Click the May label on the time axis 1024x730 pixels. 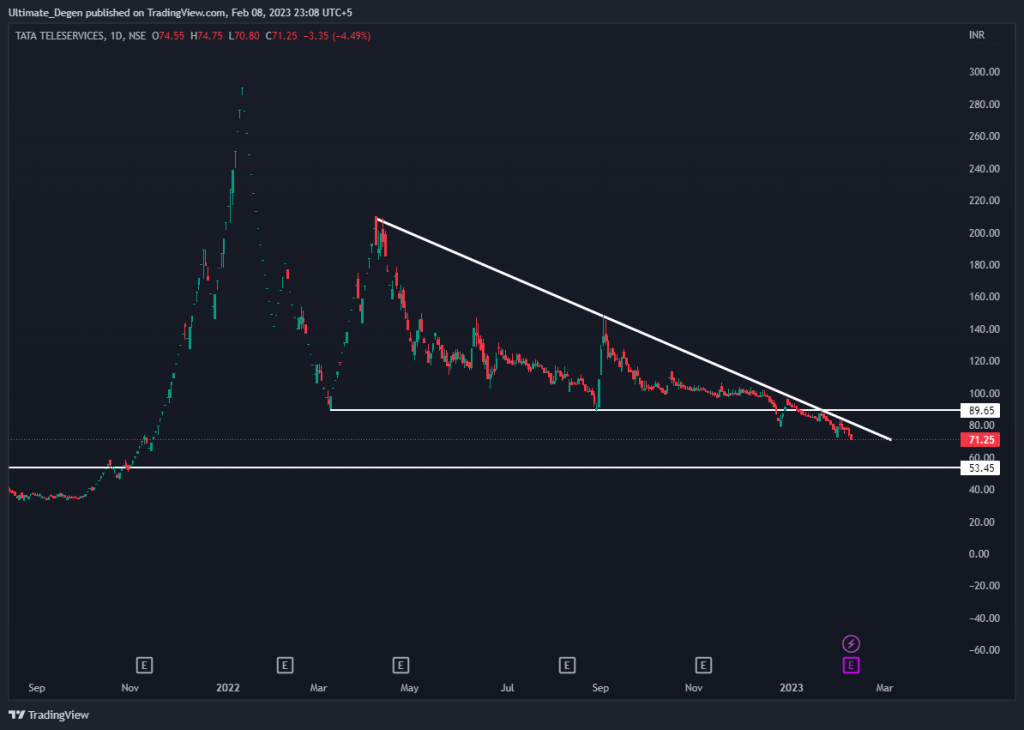[409, 688]
